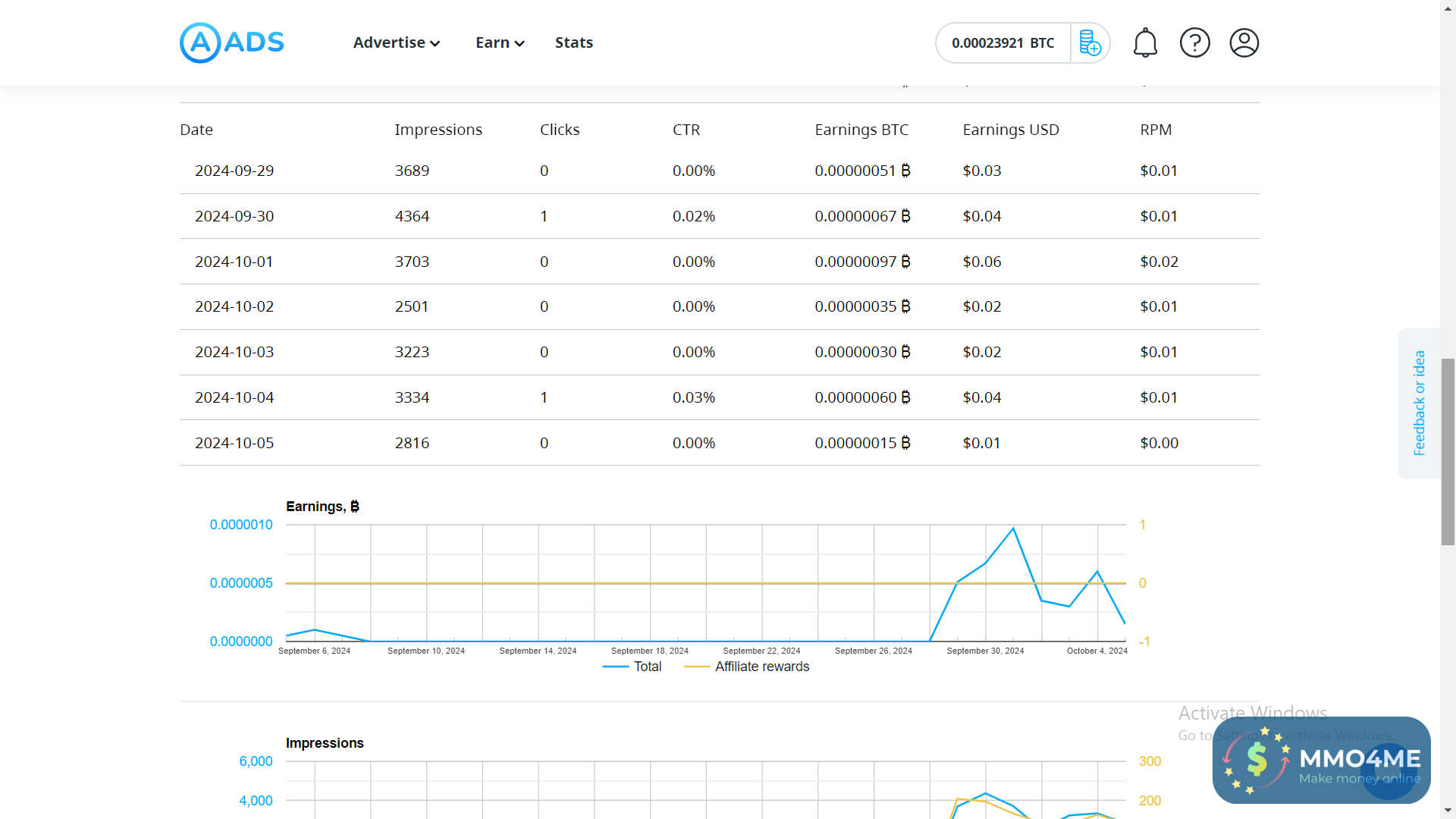The height and width of the screenshot is (819, 1456).
Task: Click the scrollbar down arrow
Action: 1448,811
